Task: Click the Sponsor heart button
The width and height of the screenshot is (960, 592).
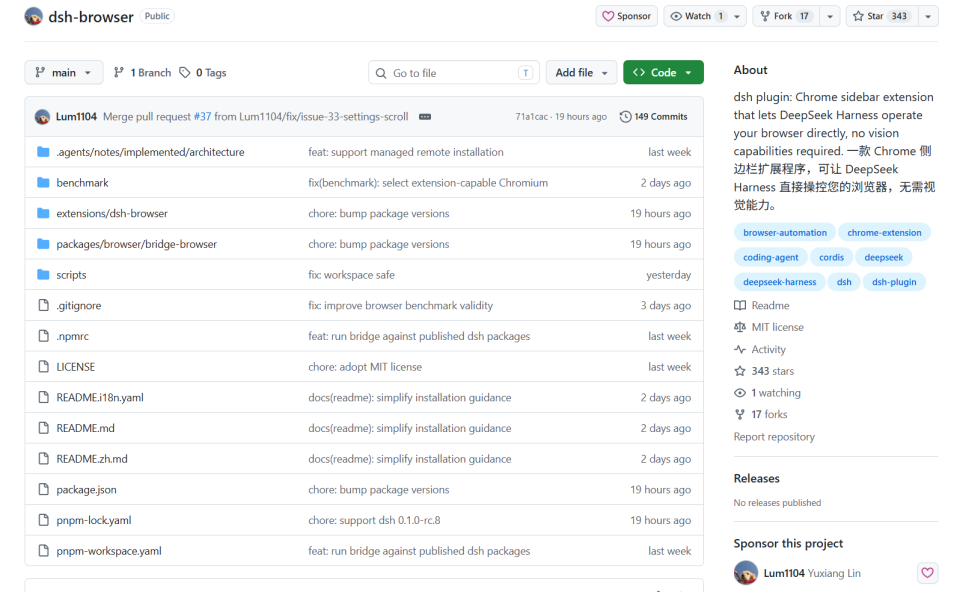Action: [626, 16]
